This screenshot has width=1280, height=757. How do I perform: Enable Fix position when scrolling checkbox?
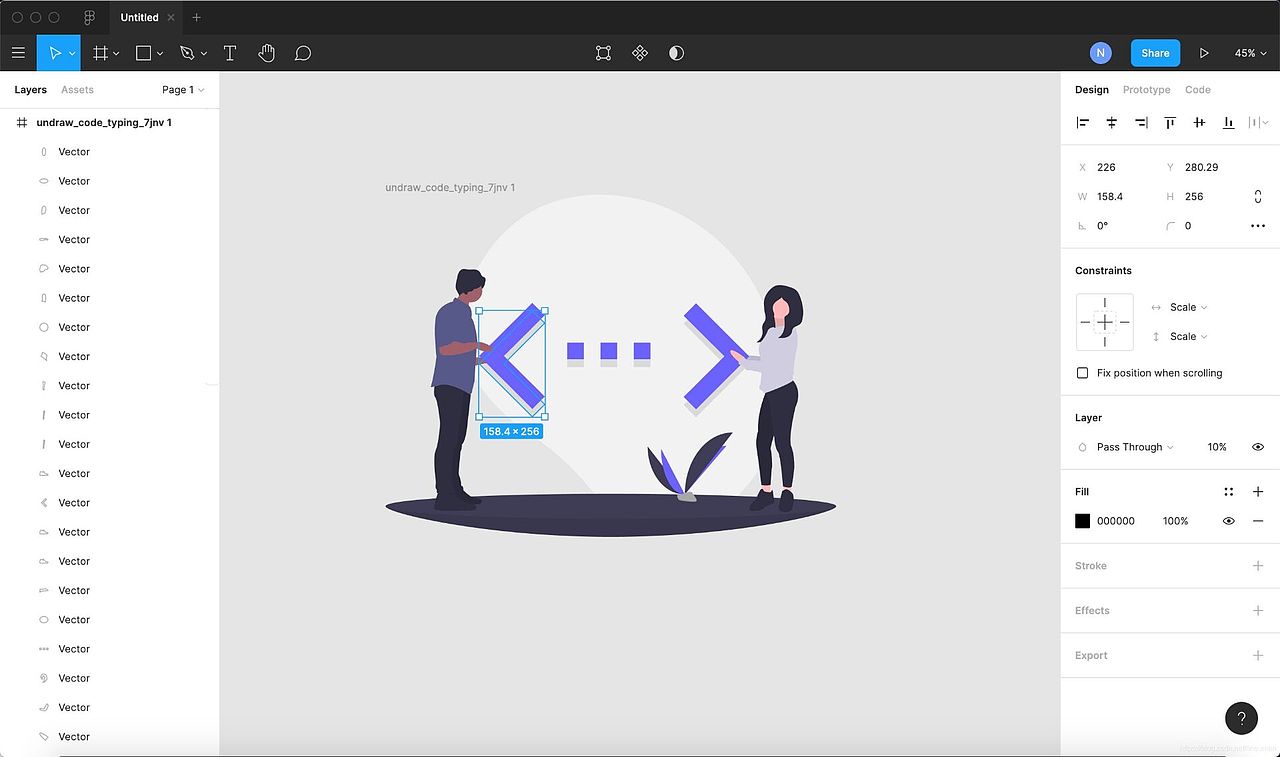point(1082,373)
